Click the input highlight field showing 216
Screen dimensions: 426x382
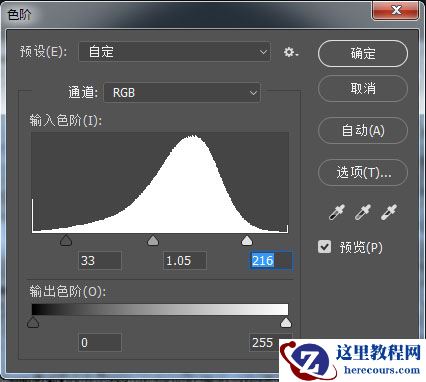271,260
